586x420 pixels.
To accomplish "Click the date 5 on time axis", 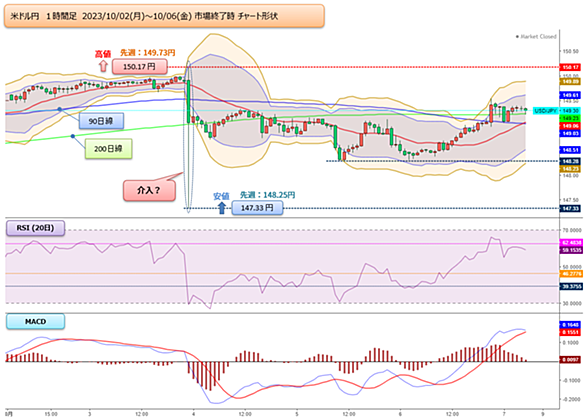I will pyautogui.click(x=297, y=414).
